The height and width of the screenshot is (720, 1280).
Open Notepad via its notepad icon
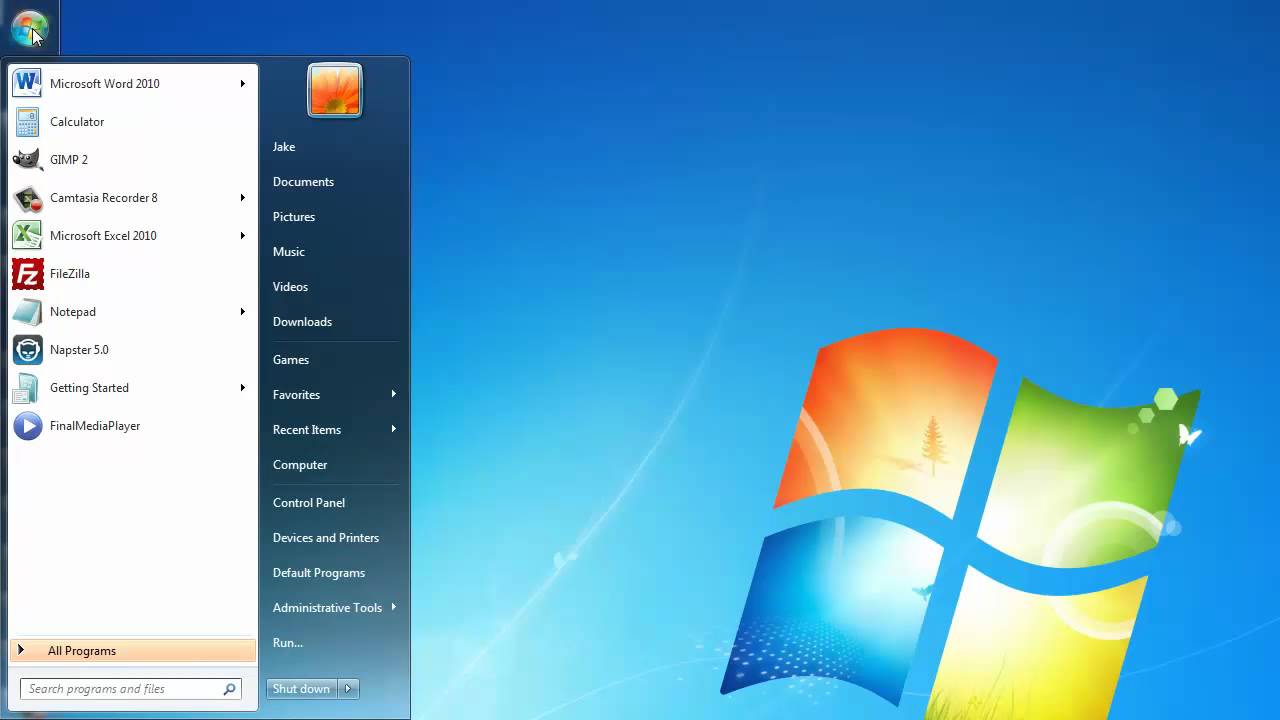click(27, 311)
